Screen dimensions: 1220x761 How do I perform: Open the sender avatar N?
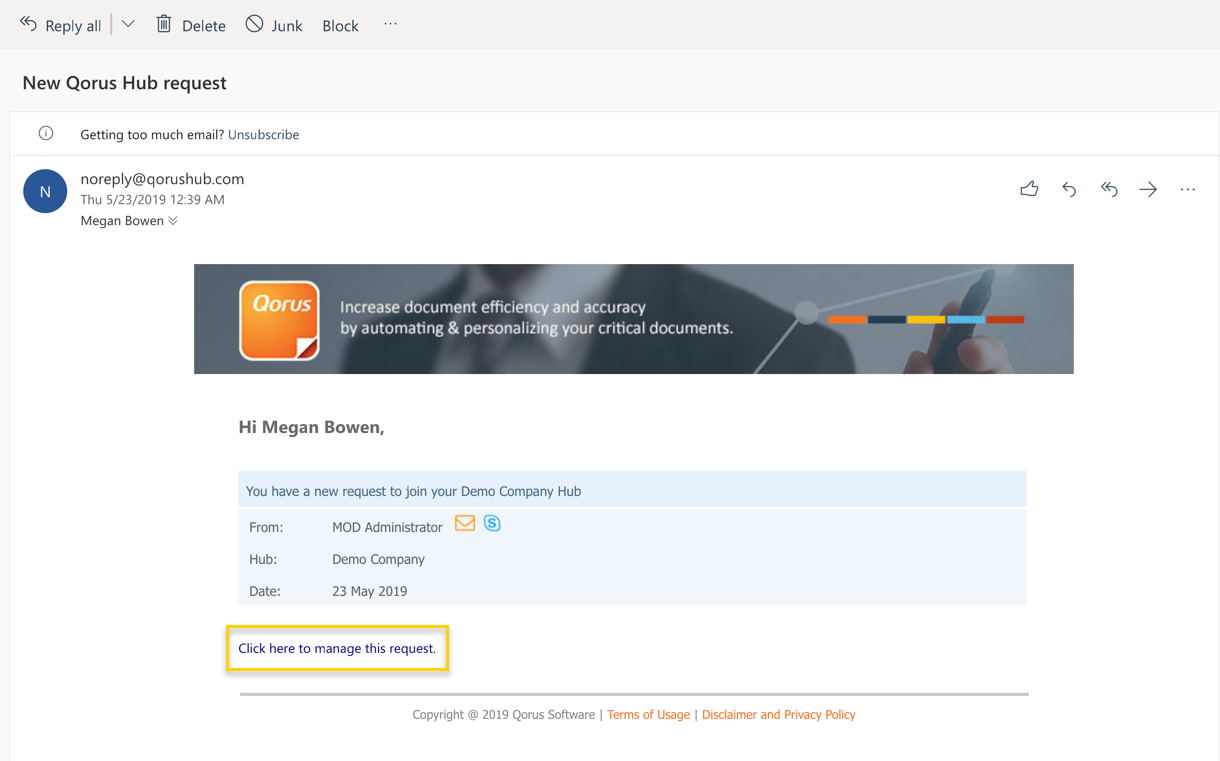[45, 191]
